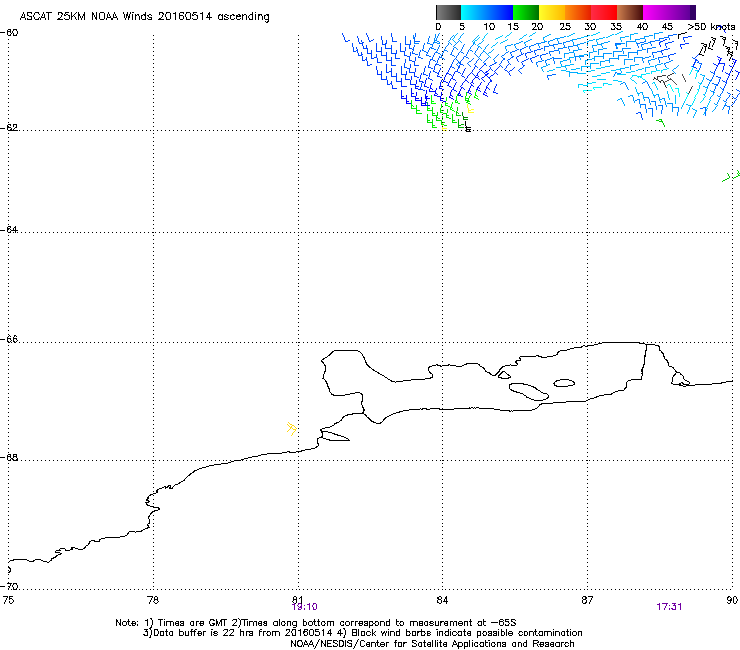The height and width of the screenshot is (650, 740).
Task: Click the small island outline southwest of the ice shelf
Action: (x=336, y=436)
